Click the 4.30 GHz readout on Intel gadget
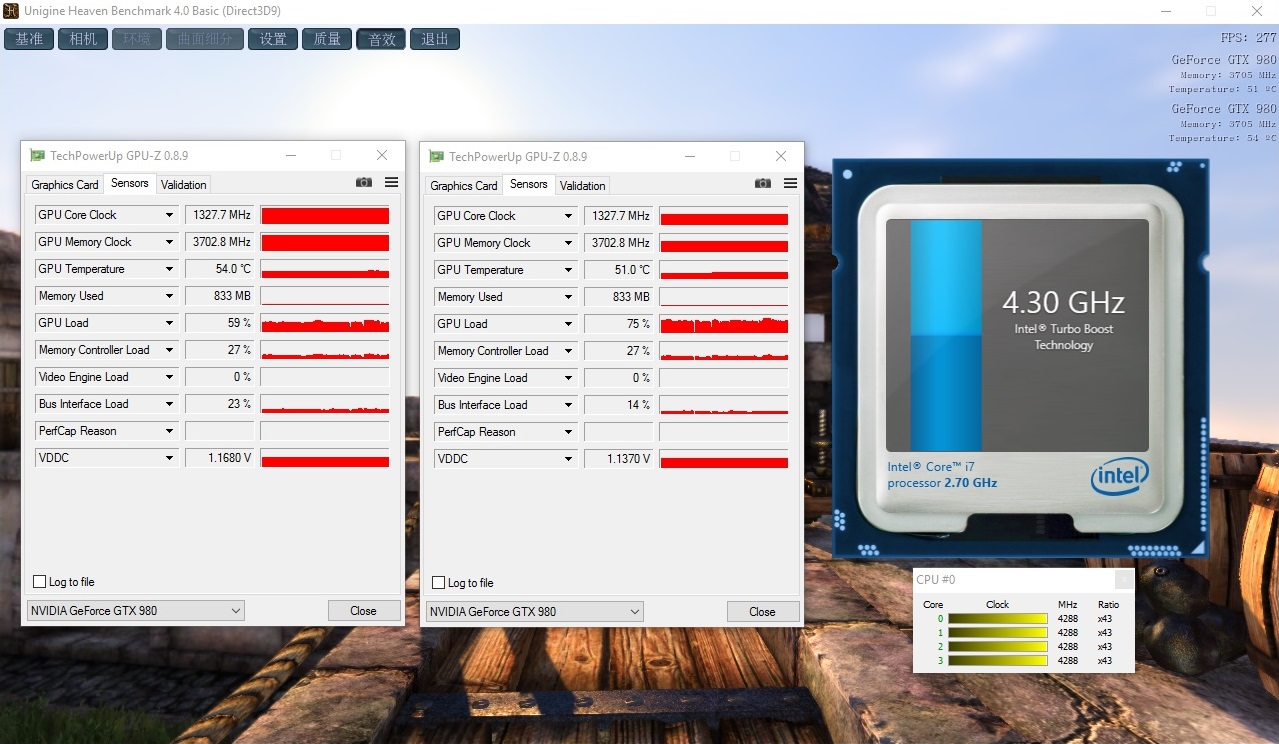This screenshot has width=1279, height=744. coord(1064,302)
